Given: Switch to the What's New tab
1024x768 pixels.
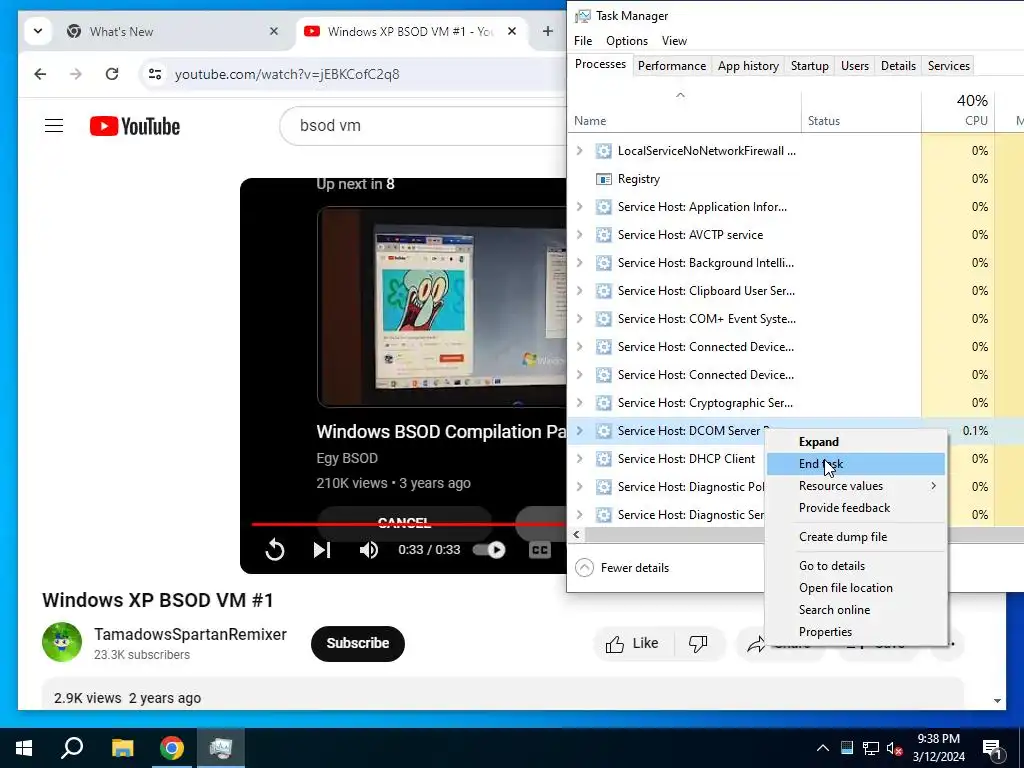Looking at the screenshot, I should pos(173,31).
